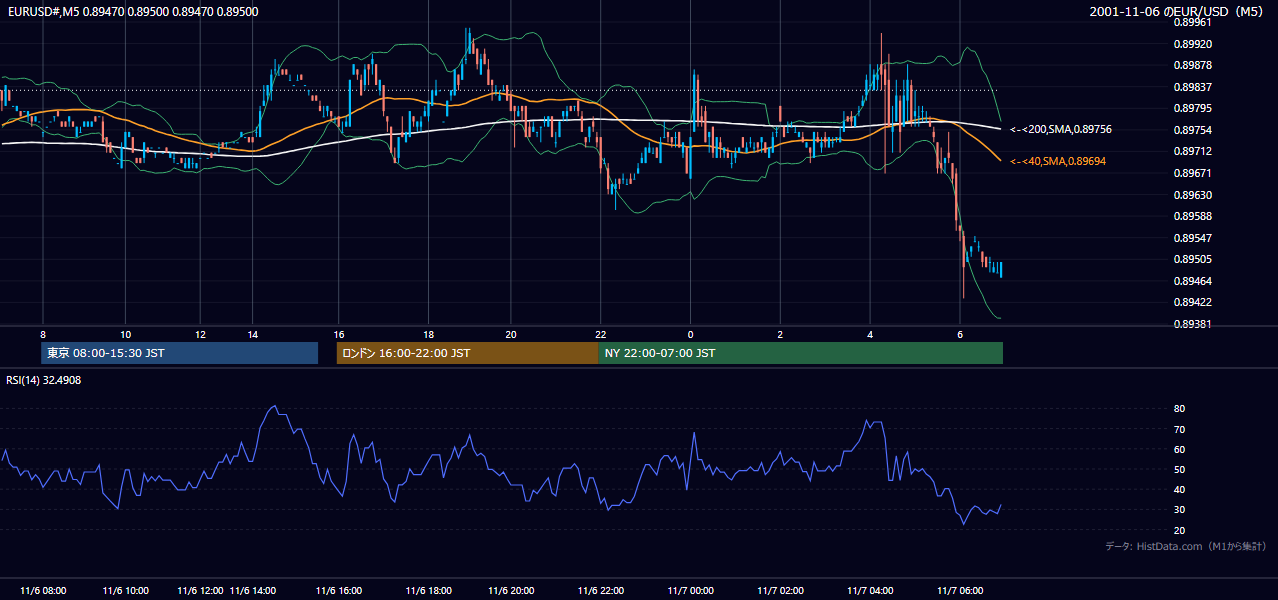The height and width of the screenshot is (600, 1278).
Task: Click the bottom time label 11/6 16:00
Action: tap(338, 590)
